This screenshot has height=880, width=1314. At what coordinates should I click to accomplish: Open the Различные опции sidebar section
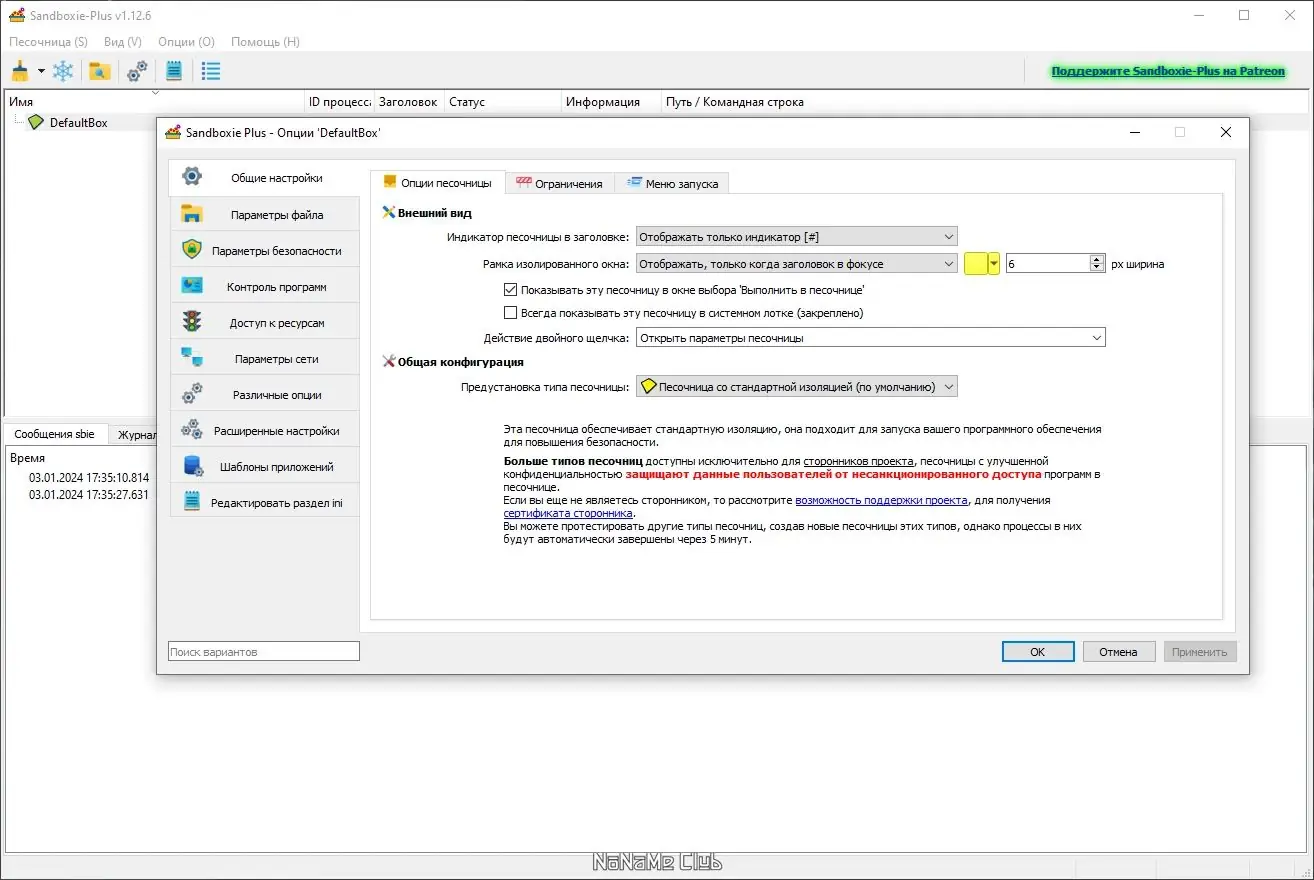[x=264, y=395]
